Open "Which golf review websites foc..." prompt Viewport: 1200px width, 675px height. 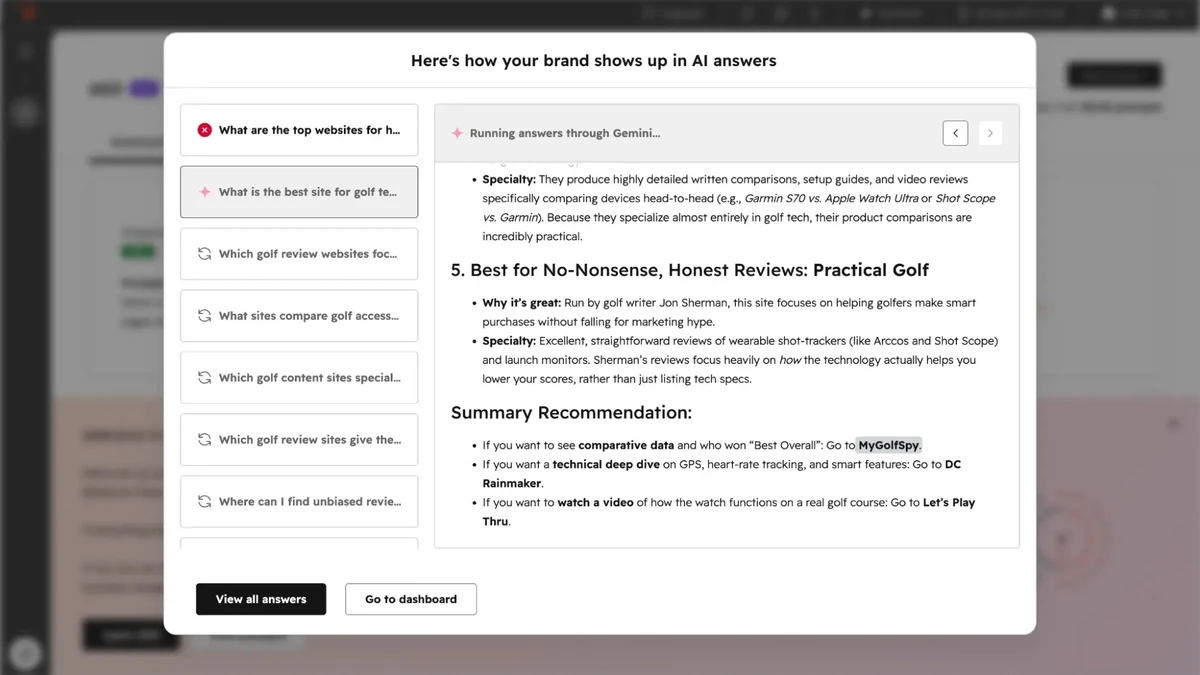point(299,254)
